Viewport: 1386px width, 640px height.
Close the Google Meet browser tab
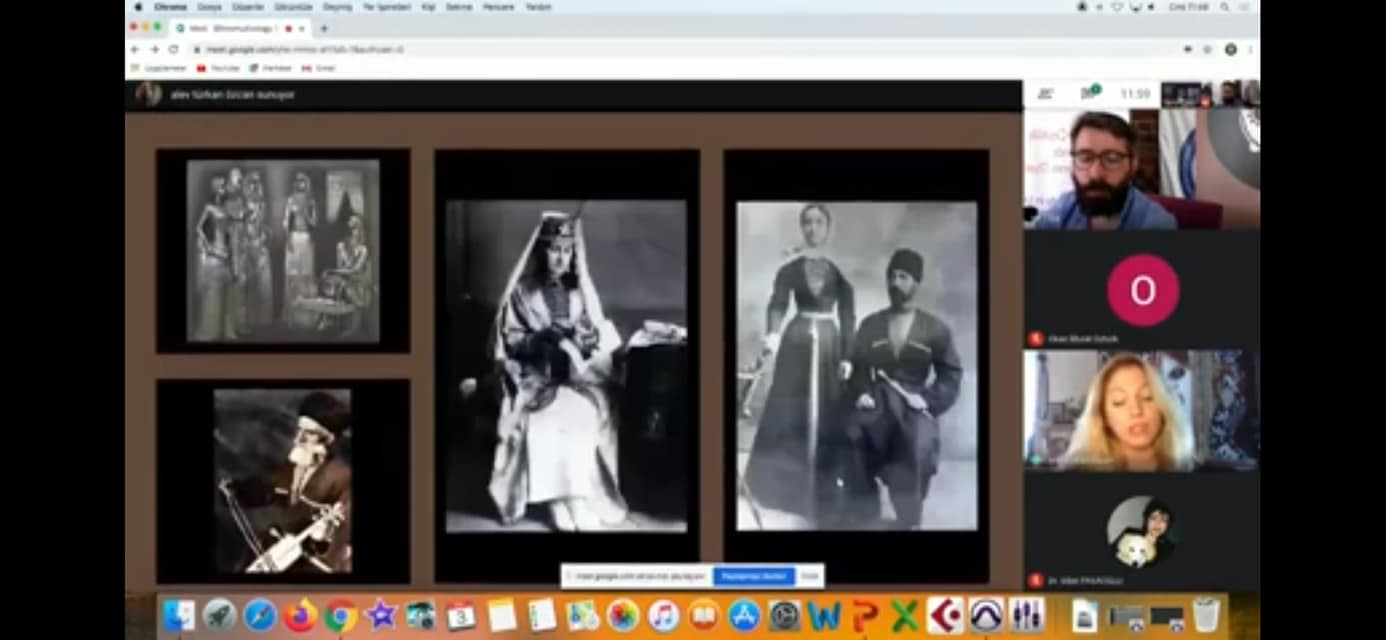302,28
